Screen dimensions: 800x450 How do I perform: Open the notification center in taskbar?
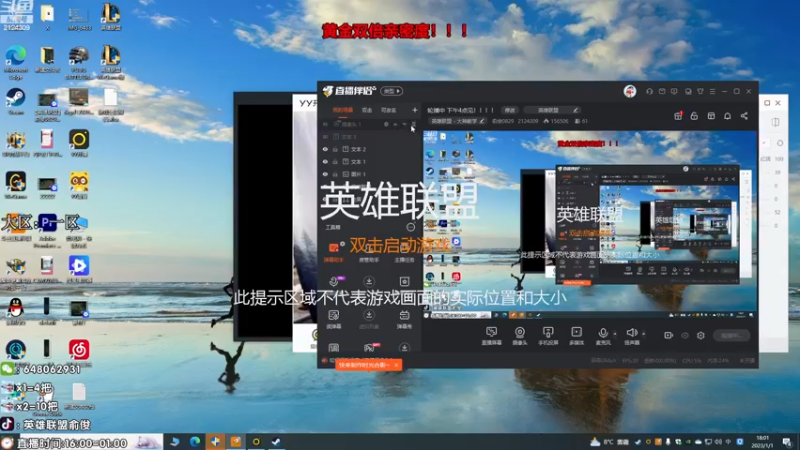(x=787, y=442)
